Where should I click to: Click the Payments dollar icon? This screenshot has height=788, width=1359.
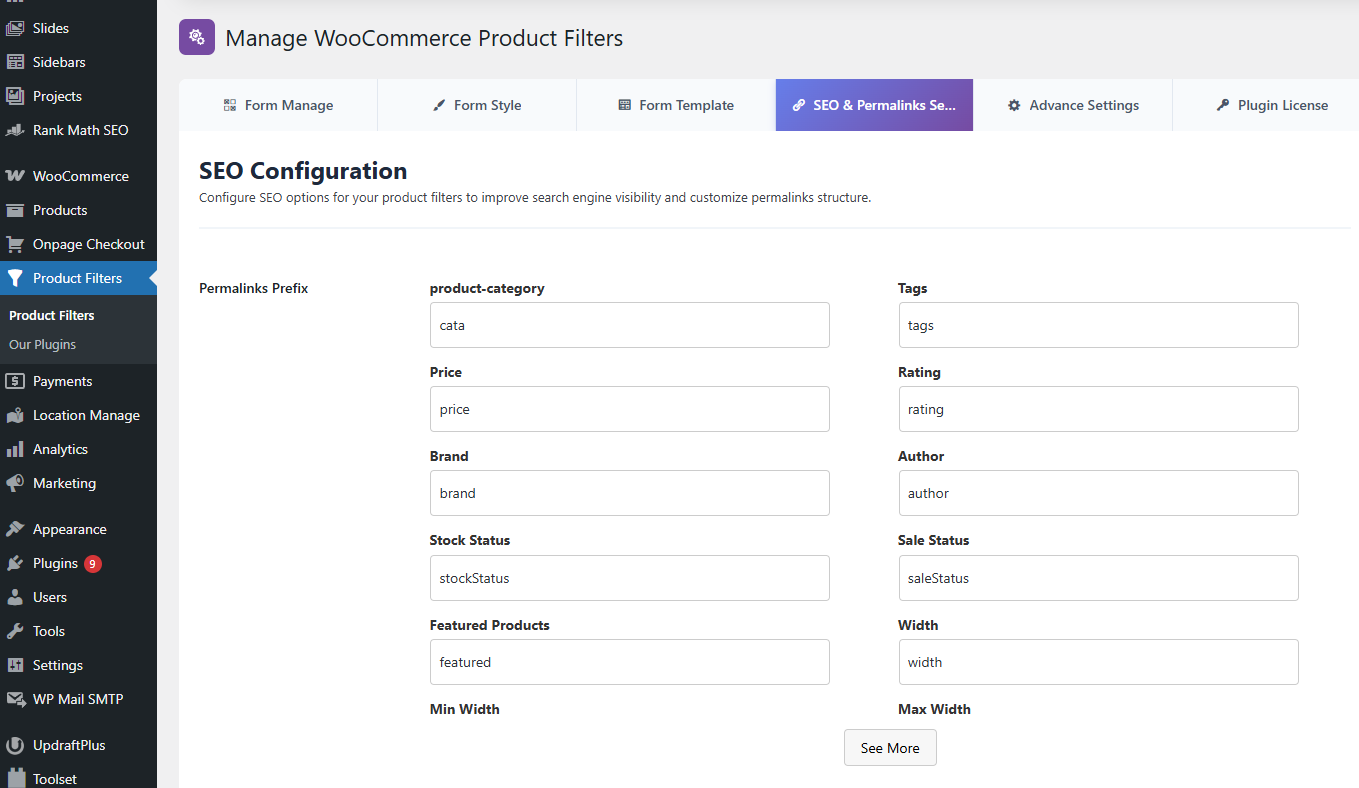pyautogui.click(x=15, y=381)
